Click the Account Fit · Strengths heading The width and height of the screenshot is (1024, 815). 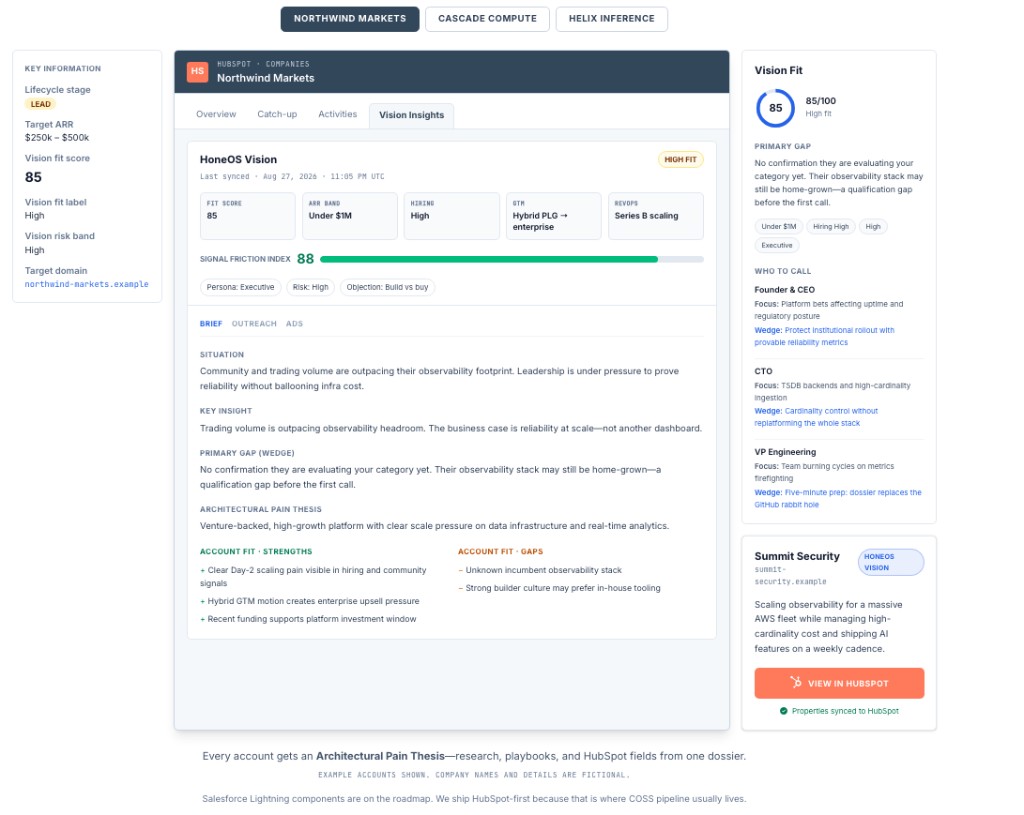(256, 552)
